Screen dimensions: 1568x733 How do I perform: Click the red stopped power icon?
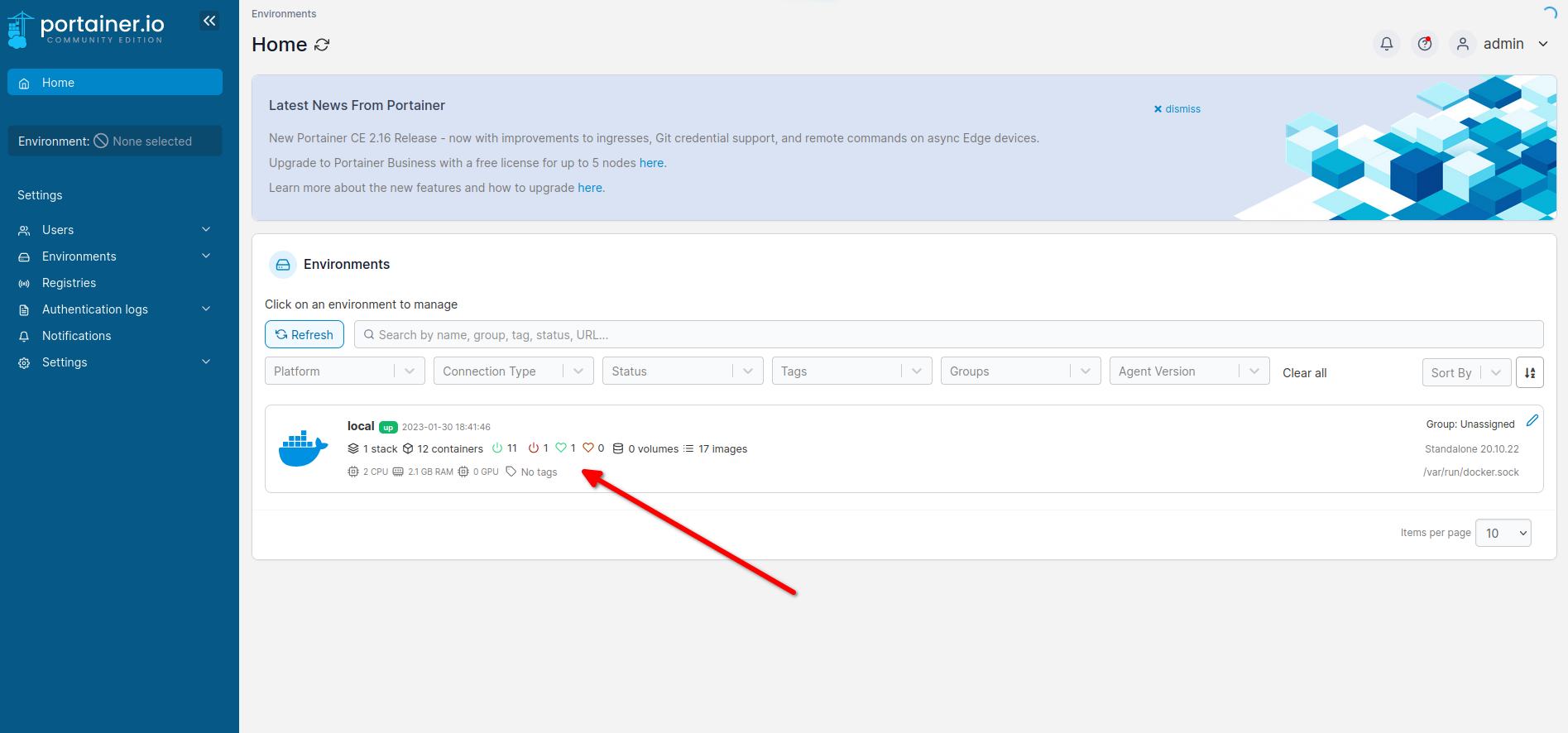(x=534, y=448)
